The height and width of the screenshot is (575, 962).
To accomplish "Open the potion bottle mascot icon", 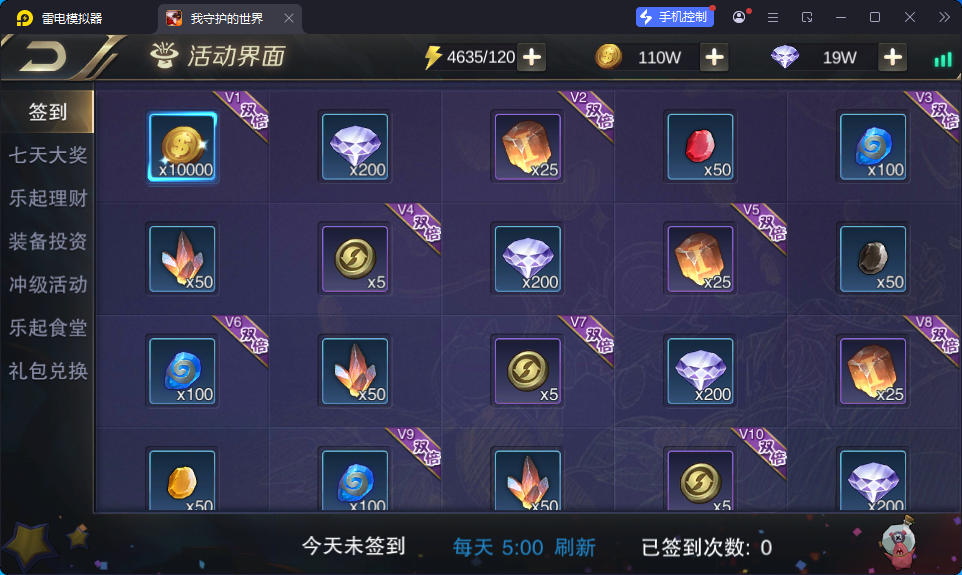I will 898,543.
